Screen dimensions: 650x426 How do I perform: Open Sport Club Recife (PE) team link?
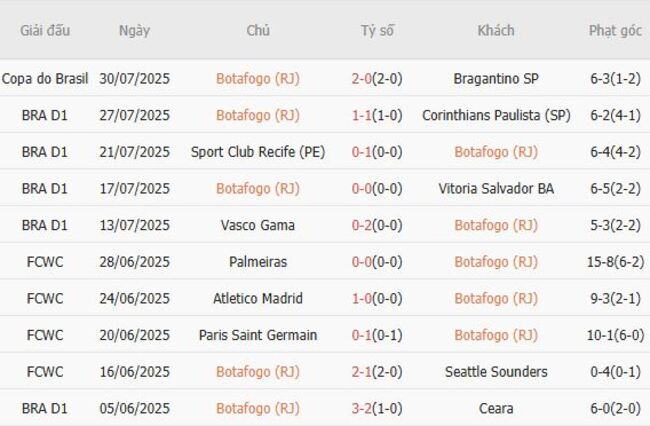coord(257,152)
